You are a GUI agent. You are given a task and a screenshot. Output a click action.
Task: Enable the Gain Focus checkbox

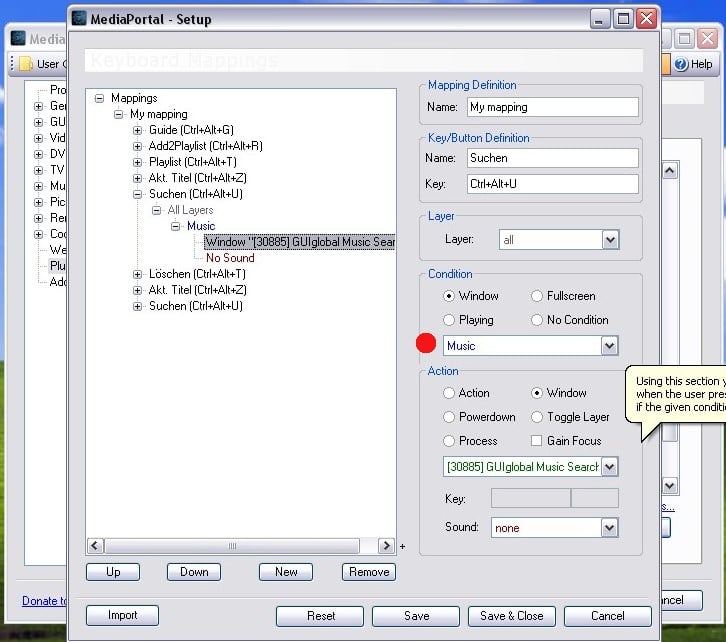tap(537, 441)
